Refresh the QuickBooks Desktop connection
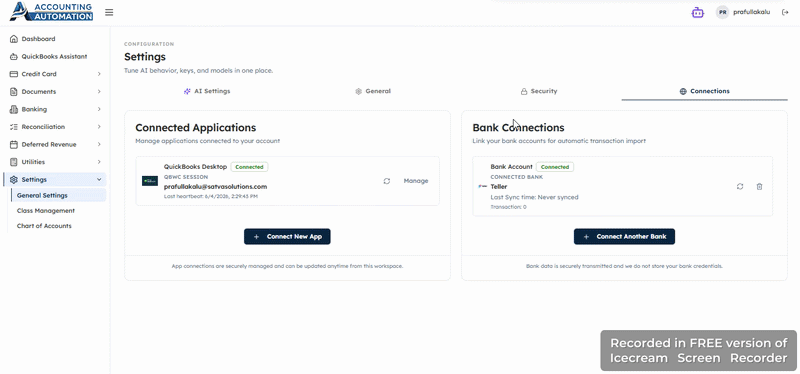 coord(387,181)
